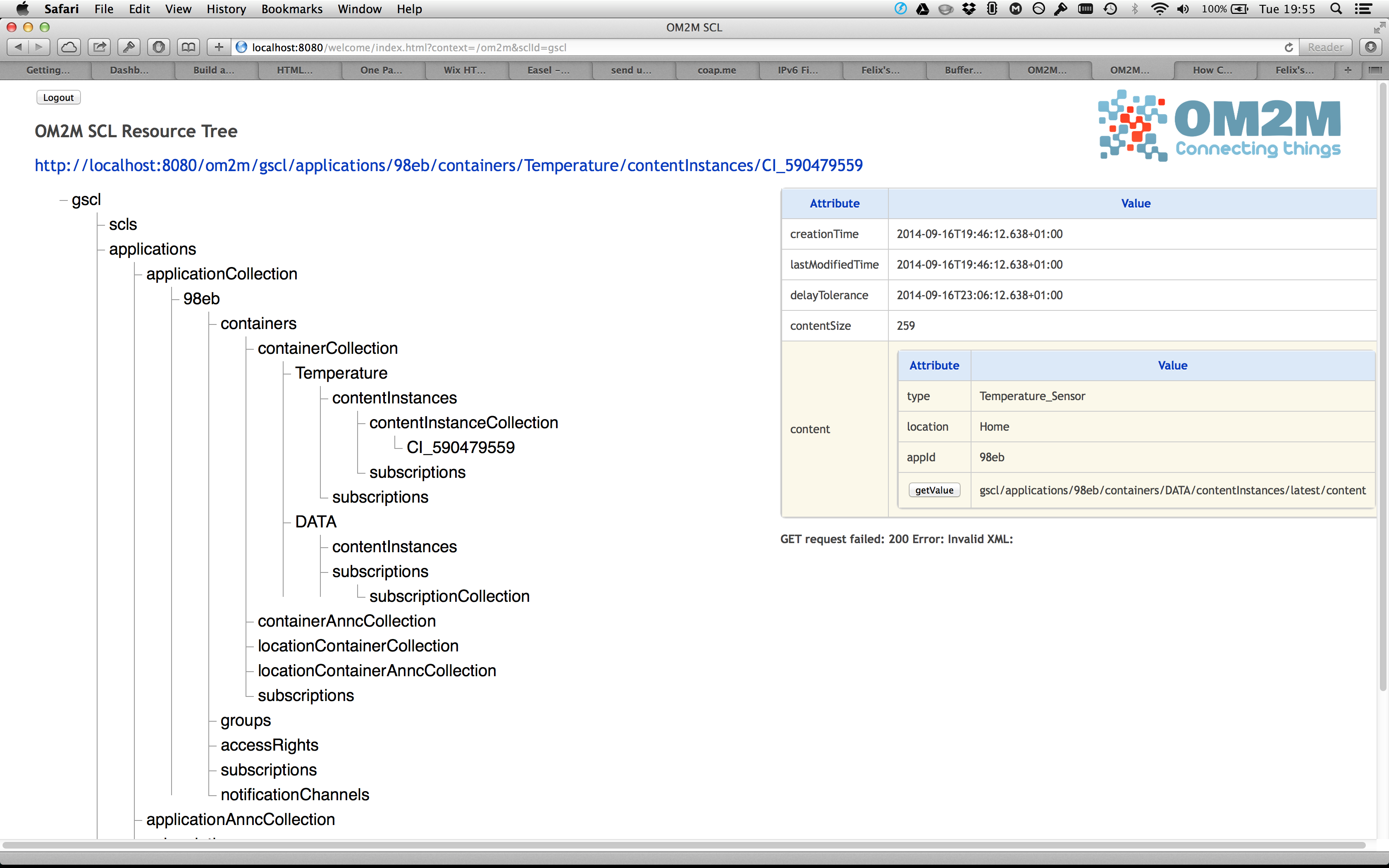This screenshot has width=1389, height=868.
Task: Click the battery status icon
Action: [x=1240, y=9]
